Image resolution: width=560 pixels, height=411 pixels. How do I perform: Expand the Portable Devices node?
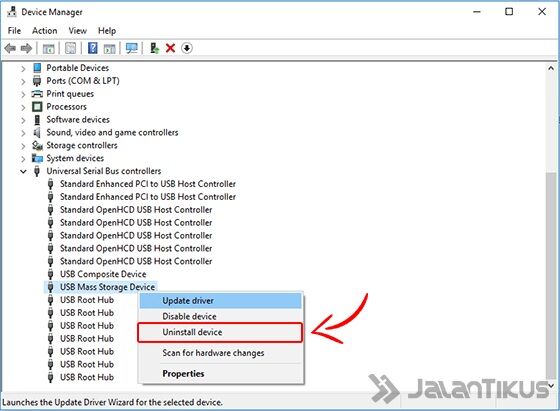tap(23, 69)
